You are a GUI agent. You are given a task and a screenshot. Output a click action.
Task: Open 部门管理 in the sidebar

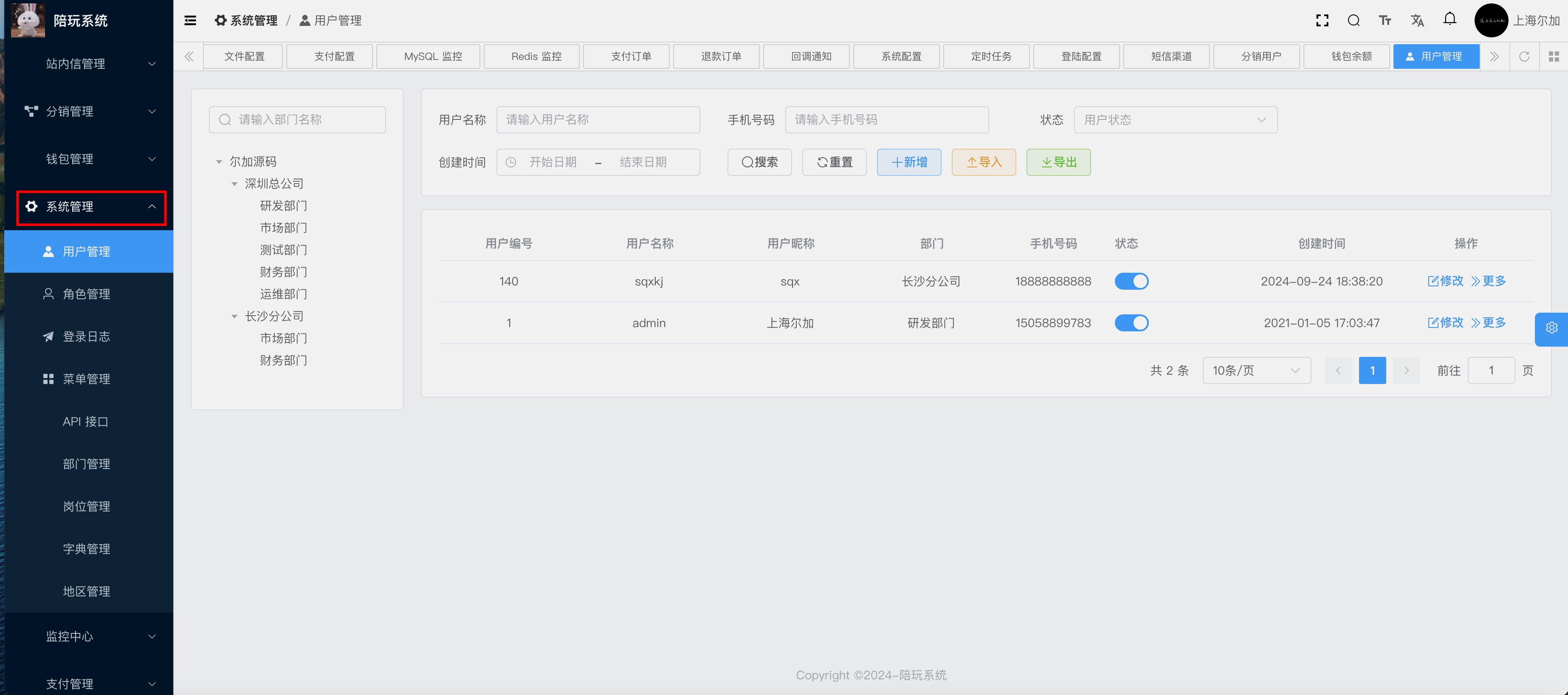pyautogui.click(x=89, y=464)
